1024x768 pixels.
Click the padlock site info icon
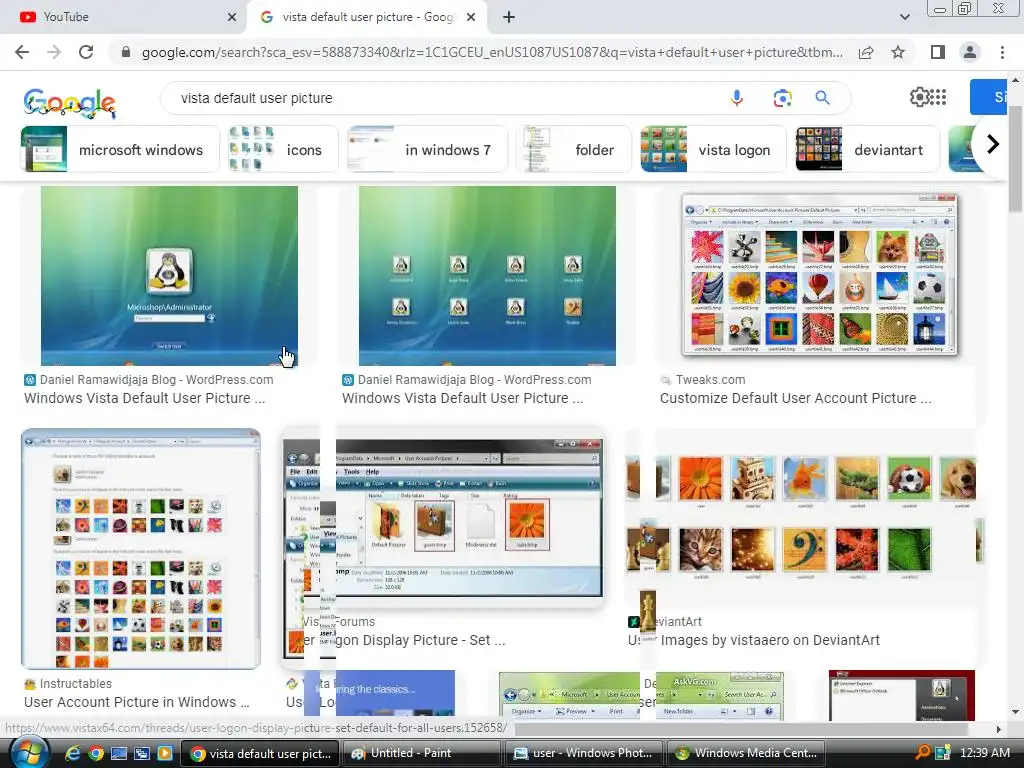click(125, 52)
